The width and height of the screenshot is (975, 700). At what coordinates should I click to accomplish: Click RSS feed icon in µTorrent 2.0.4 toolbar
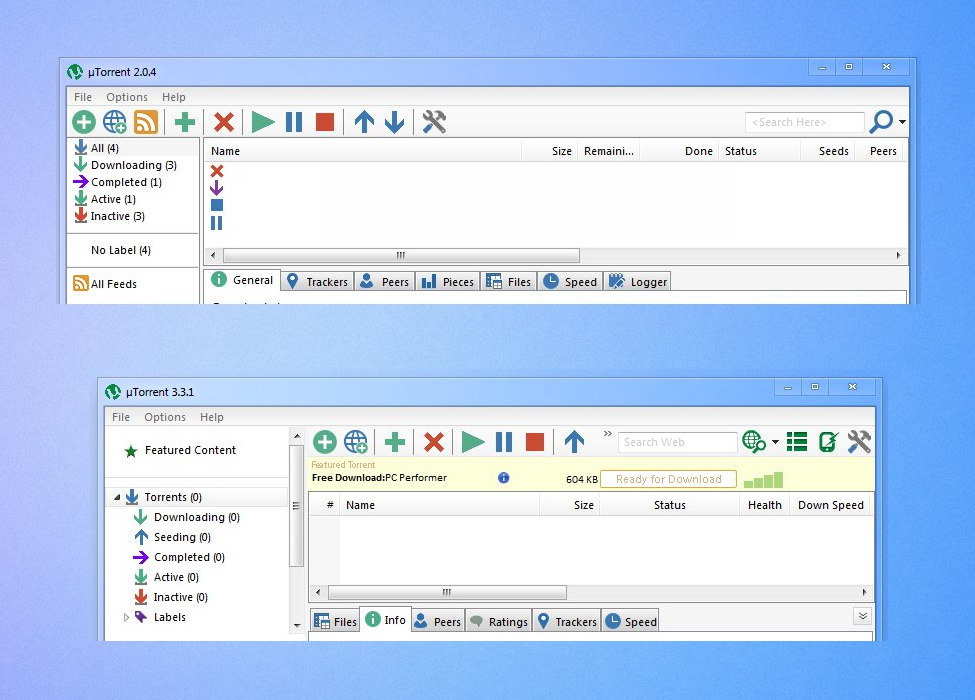tap(146, 122)
